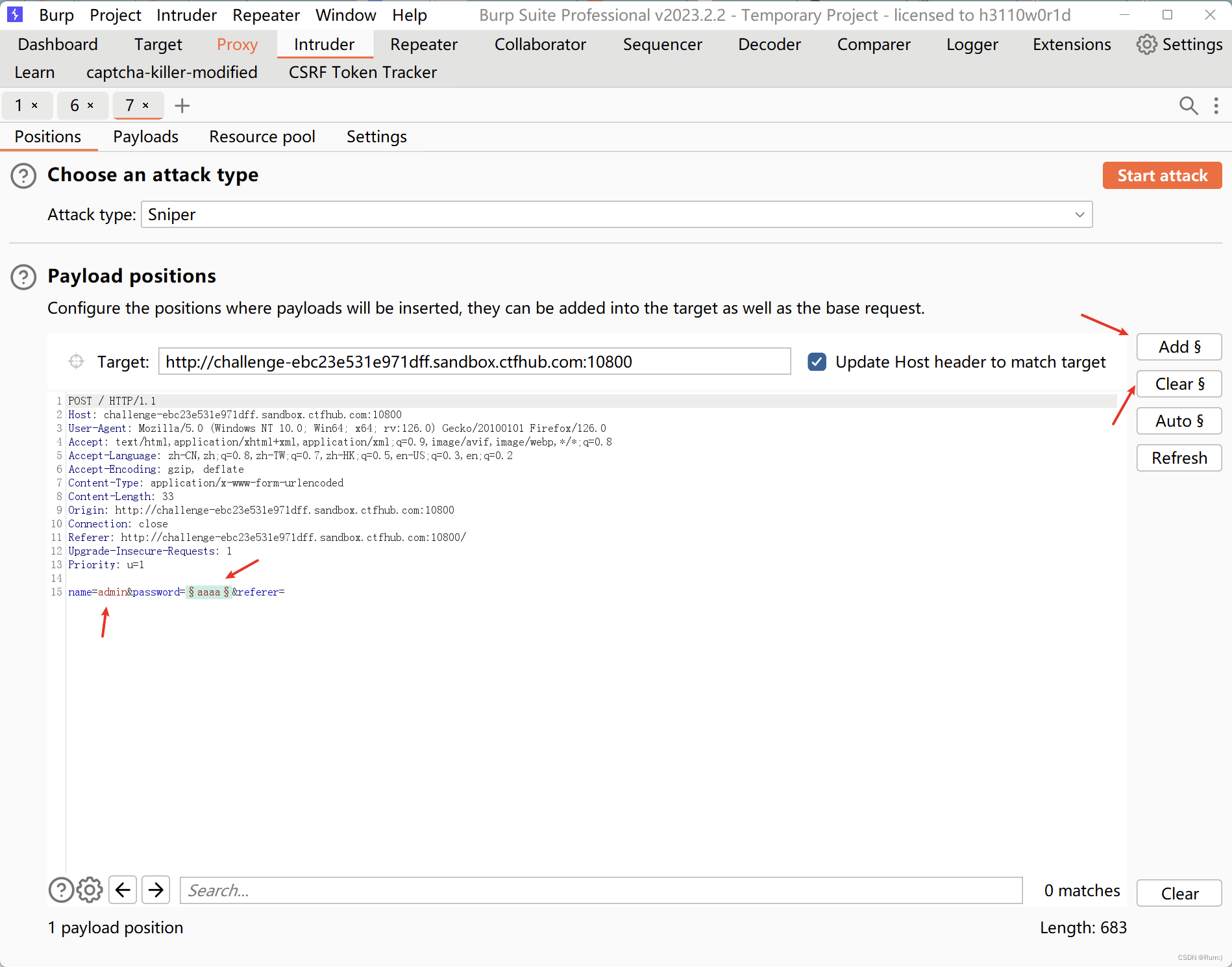1232x967 pixels.
Task: Switch to the Proxy tab
Action: tap(237, 44)
